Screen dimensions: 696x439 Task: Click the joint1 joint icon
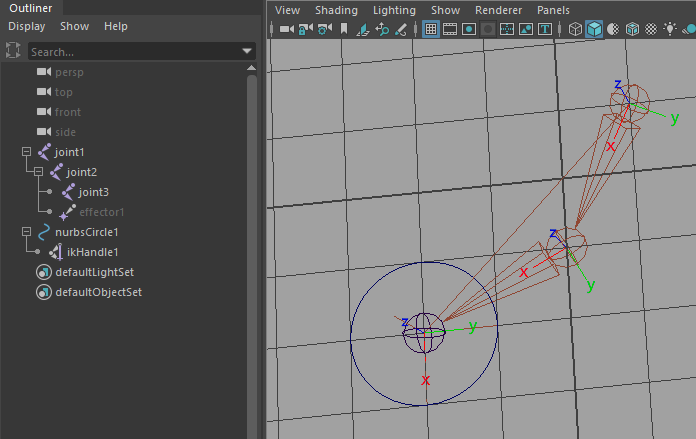[x=44, y=152]
